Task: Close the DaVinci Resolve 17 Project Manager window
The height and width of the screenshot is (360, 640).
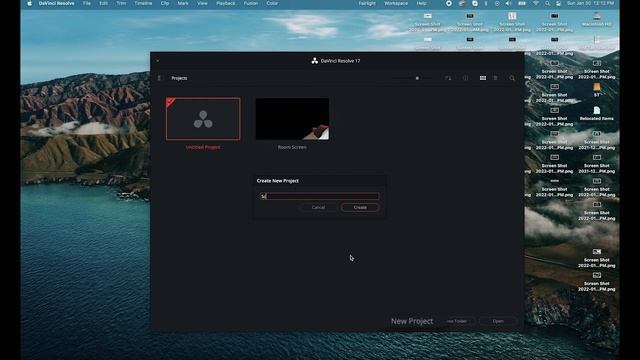Action: click(x=158, y=61)
